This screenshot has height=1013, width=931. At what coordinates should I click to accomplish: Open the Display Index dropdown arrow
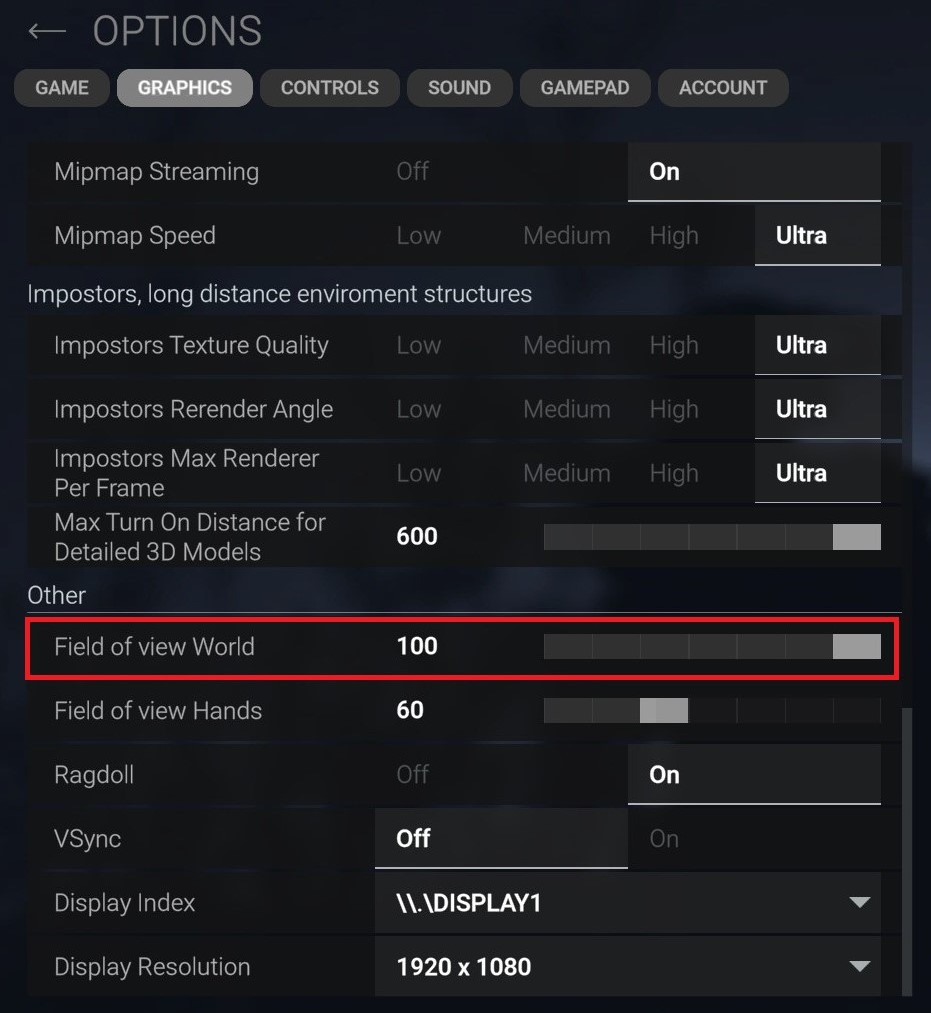point(858,902)
